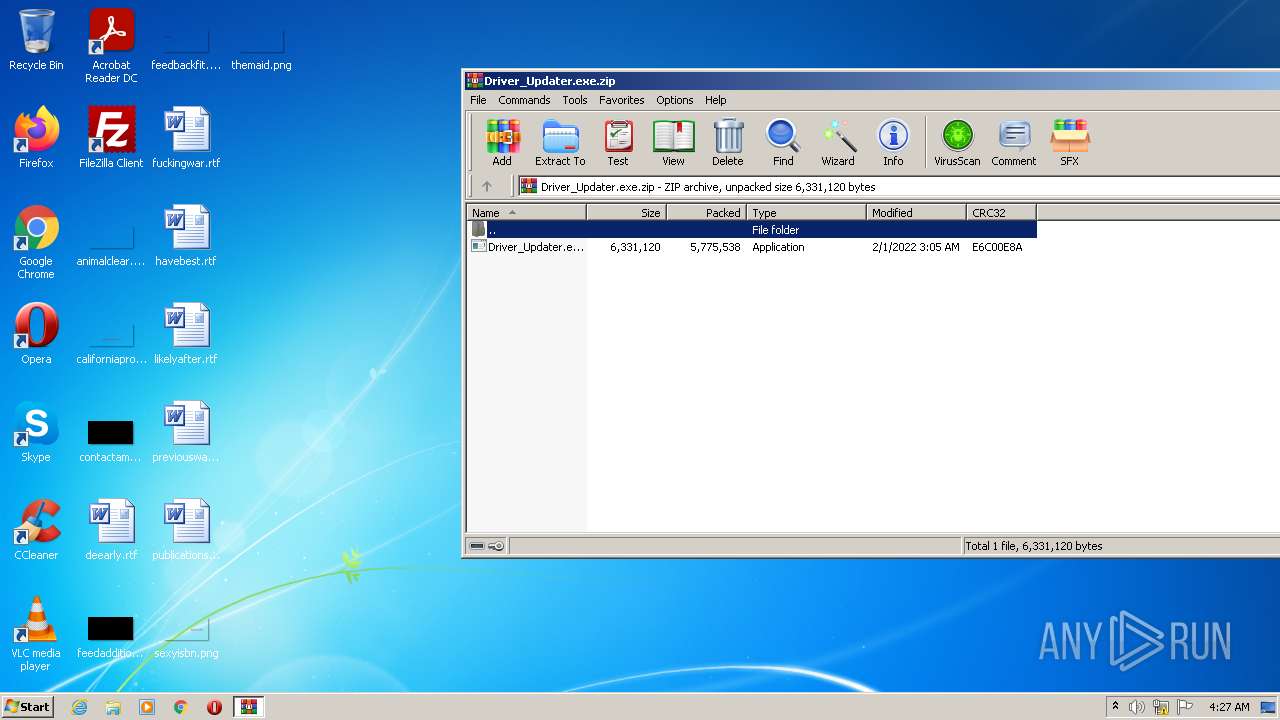Click Internet Explorer in the taskbar
This screenshot has width=1280, height=720.
[x=80, y=707]
